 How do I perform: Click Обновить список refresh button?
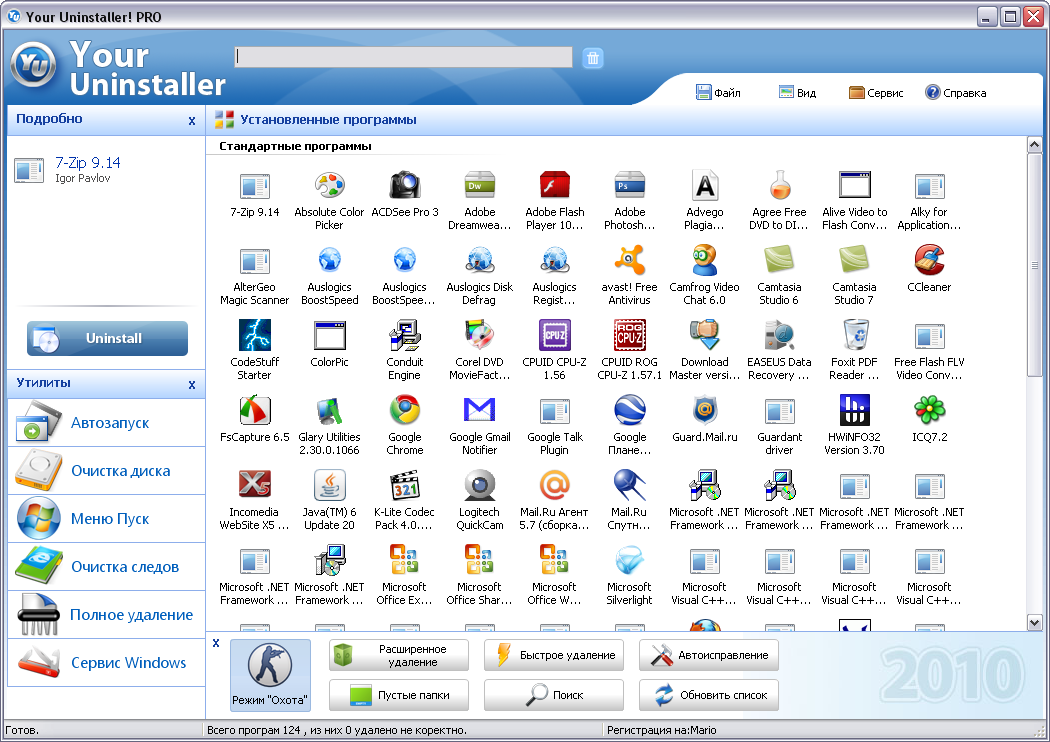(708, 695)
